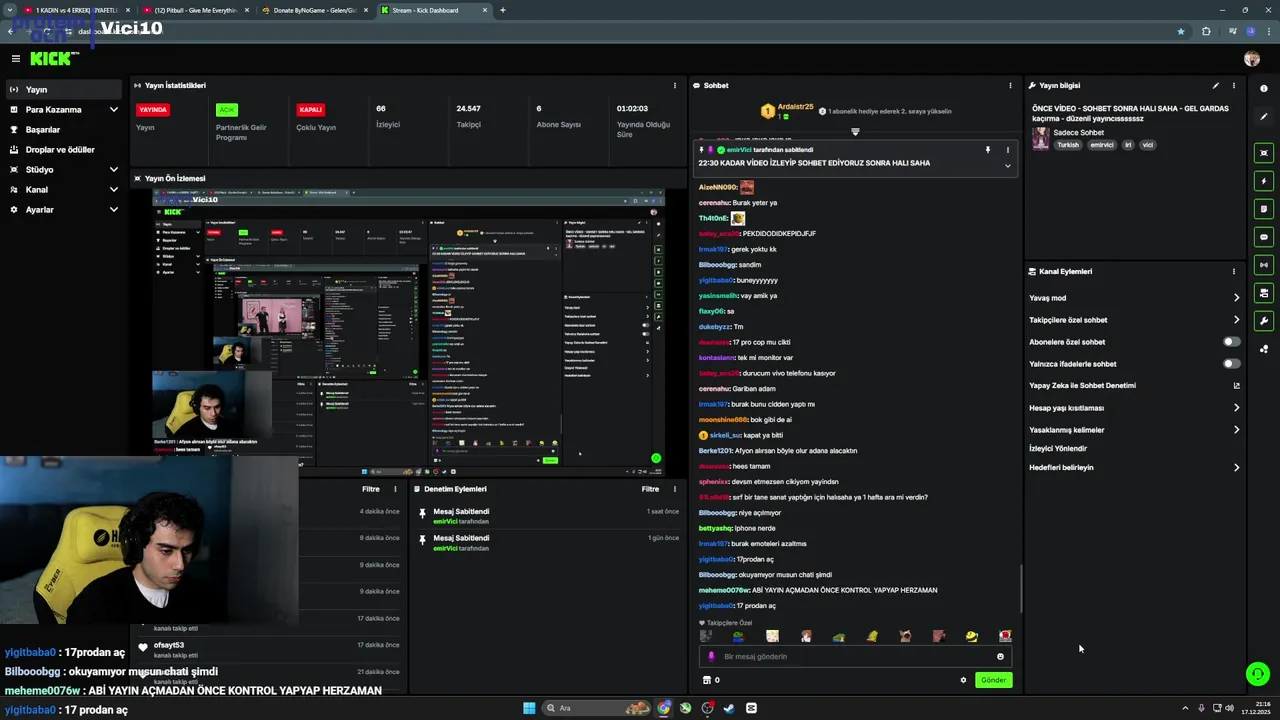Show hidden system tray icons

(x=1185, y=708)
